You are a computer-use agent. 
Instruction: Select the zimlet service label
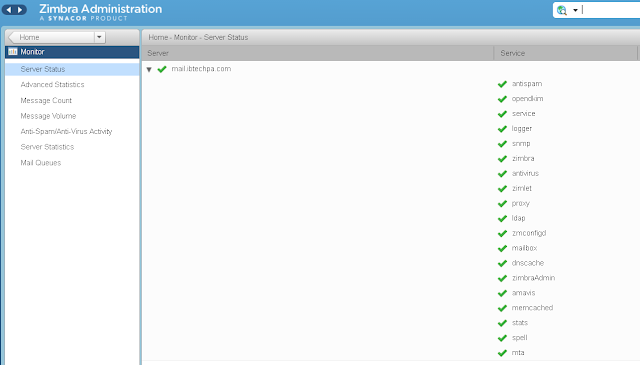[522, 188]
